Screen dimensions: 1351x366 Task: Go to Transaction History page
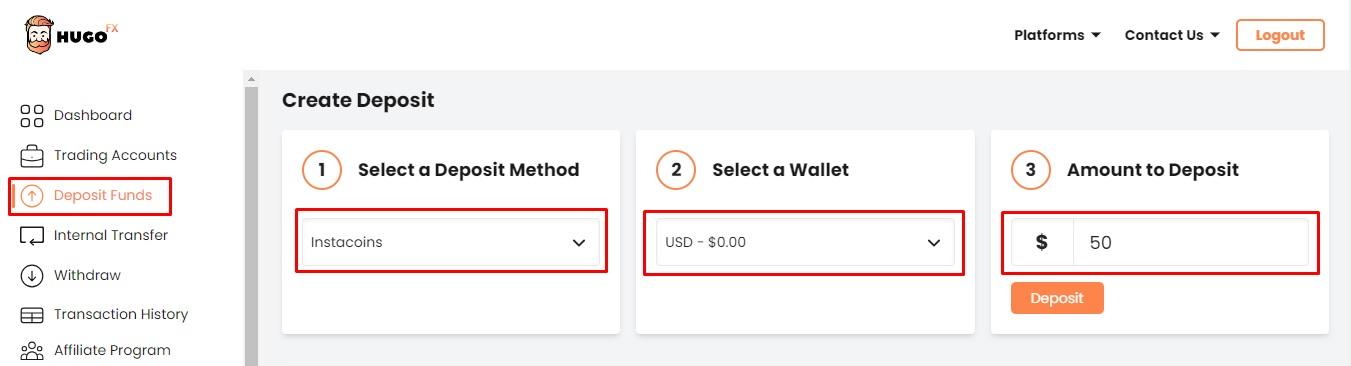coord(121,314)
